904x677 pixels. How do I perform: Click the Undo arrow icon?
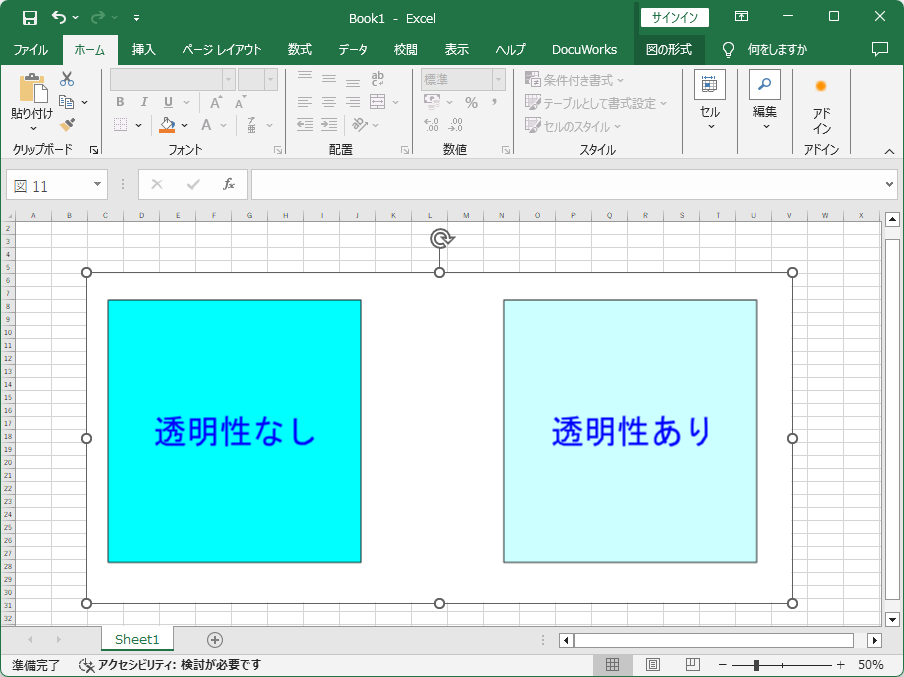pos(59,17)
